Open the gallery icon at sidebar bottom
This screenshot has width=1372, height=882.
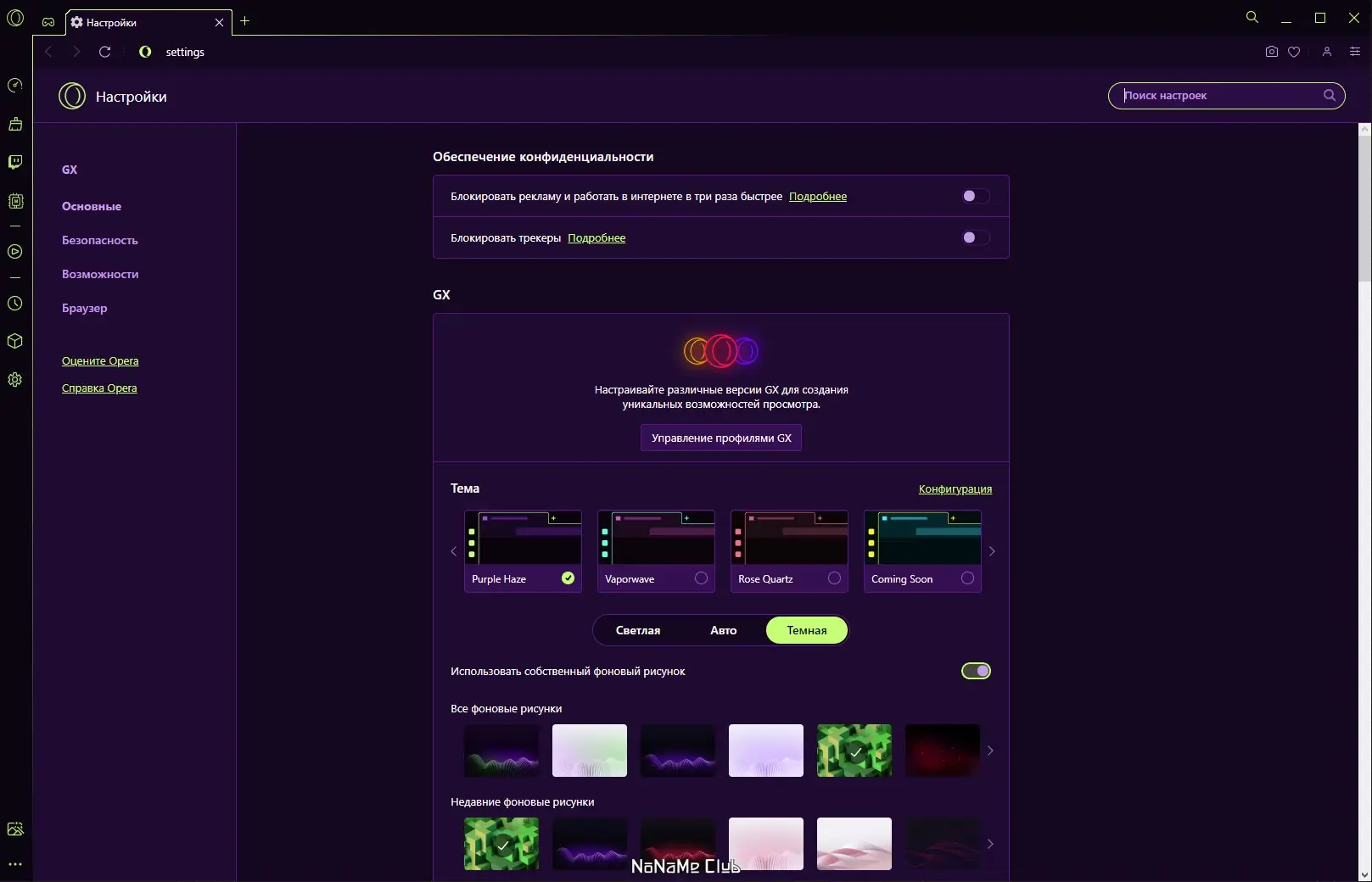15,829
